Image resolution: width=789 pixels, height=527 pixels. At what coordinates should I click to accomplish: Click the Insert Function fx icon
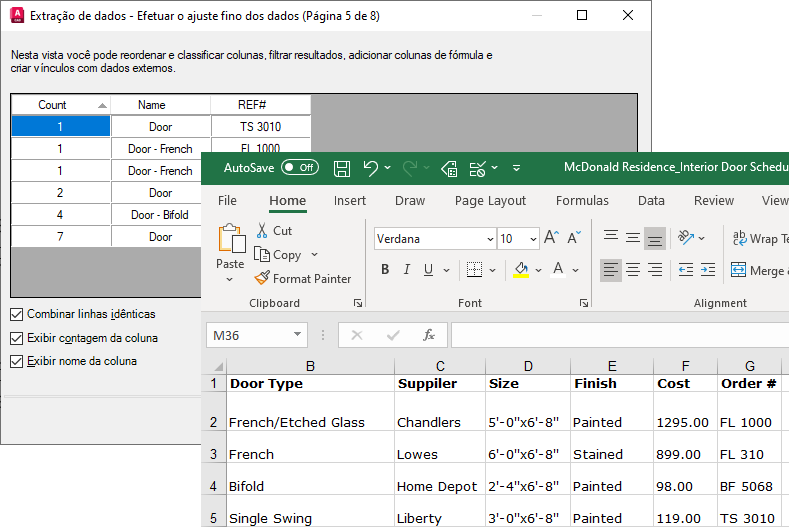coord(428,336)
